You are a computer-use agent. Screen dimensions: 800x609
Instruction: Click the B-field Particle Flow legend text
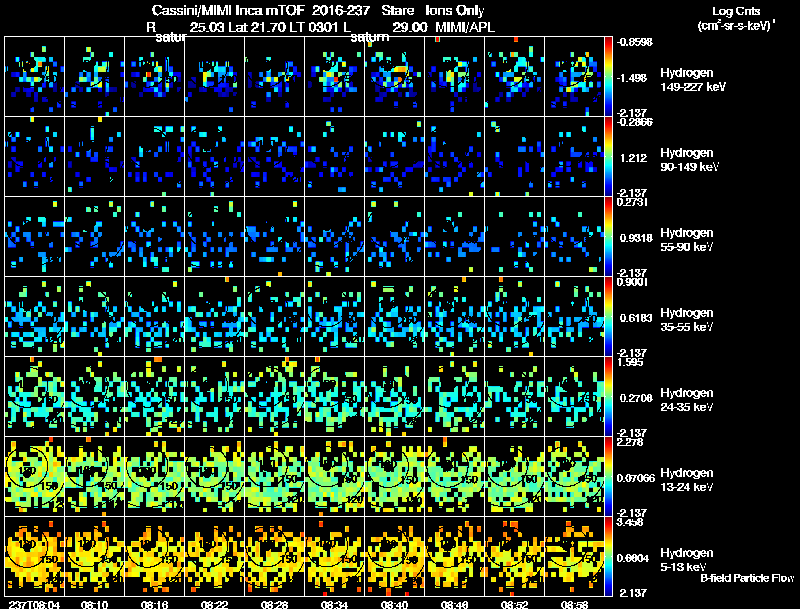[x=747, y=578]
